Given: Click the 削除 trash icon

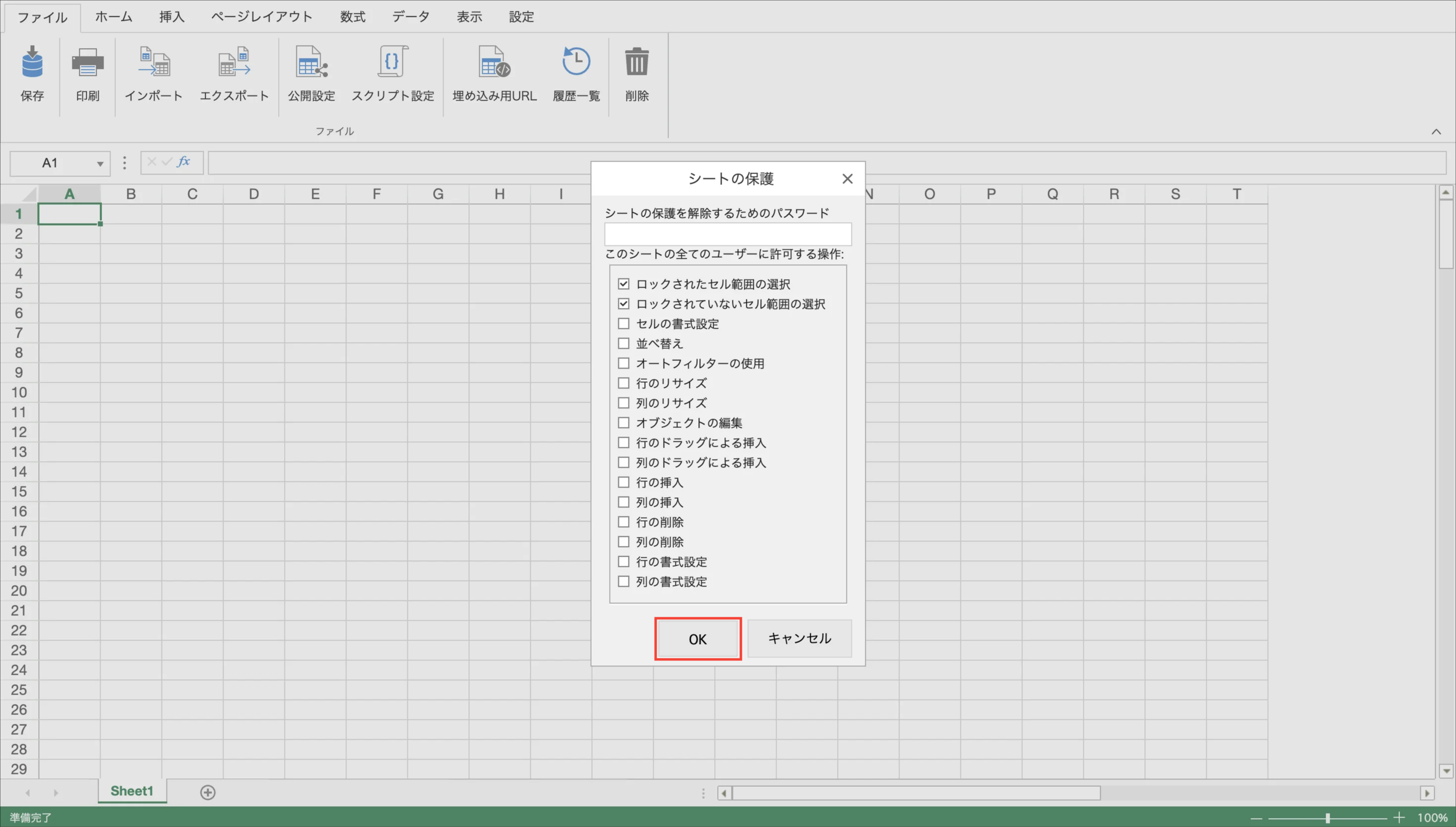Looking at the screenshot, I should pyautogui.click(x=636, y=62).
